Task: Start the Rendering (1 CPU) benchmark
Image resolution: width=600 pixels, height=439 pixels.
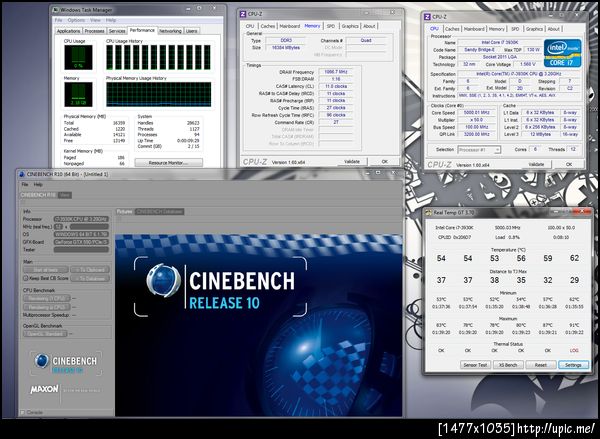Action: [x=47, y=298]
